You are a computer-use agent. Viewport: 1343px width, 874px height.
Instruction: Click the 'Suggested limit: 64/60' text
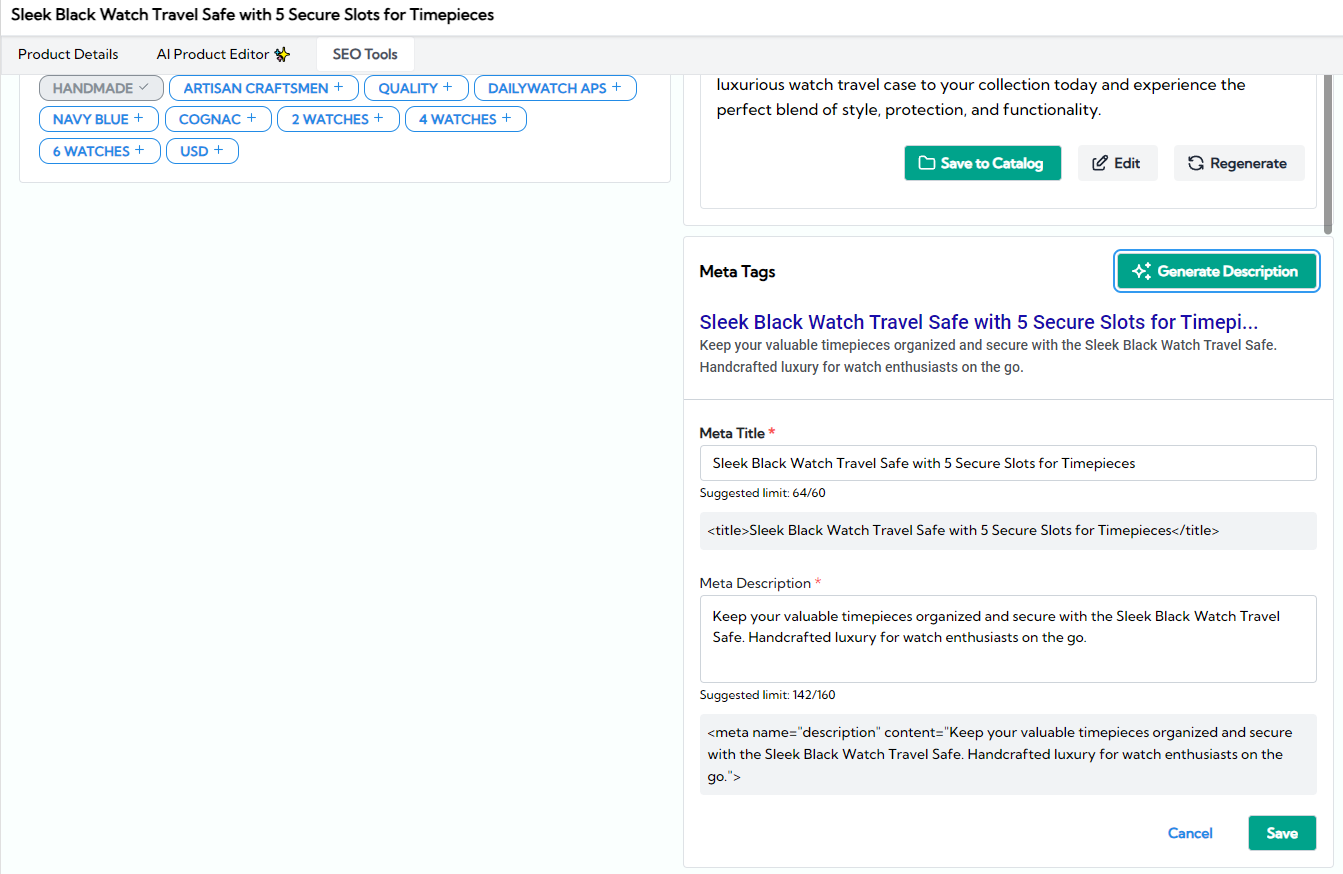click(x=763, y=493)
